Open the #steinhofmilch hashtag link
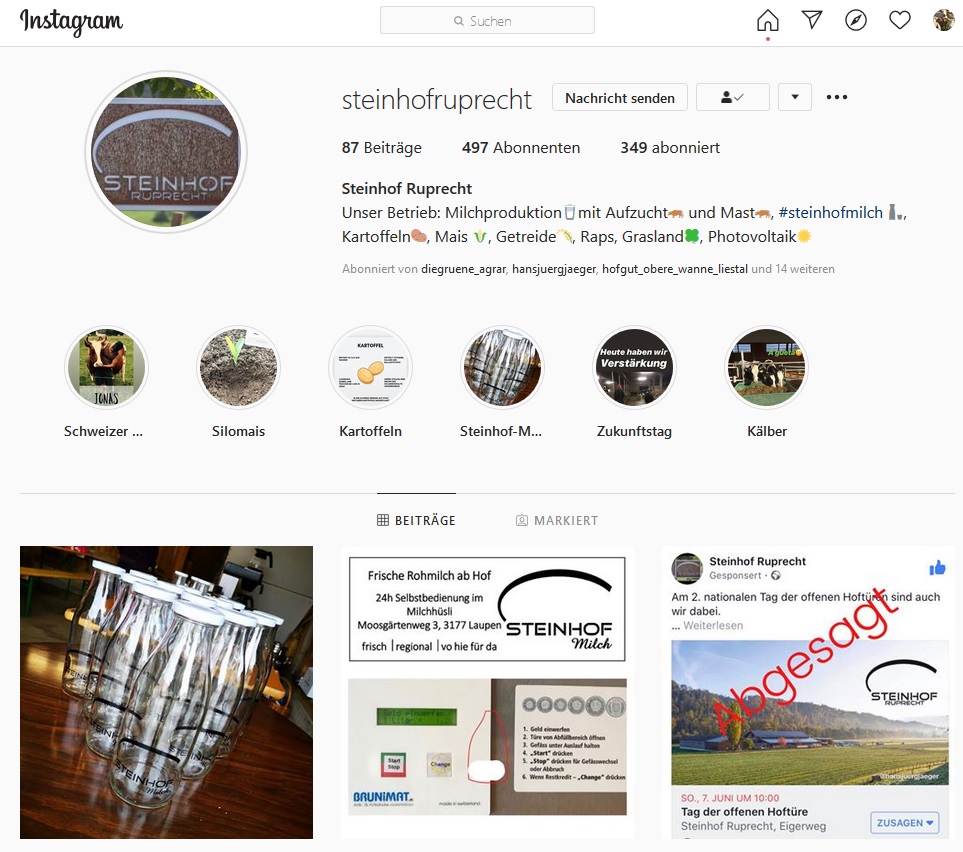Screen dimensions: 963x852 (830, 213)
